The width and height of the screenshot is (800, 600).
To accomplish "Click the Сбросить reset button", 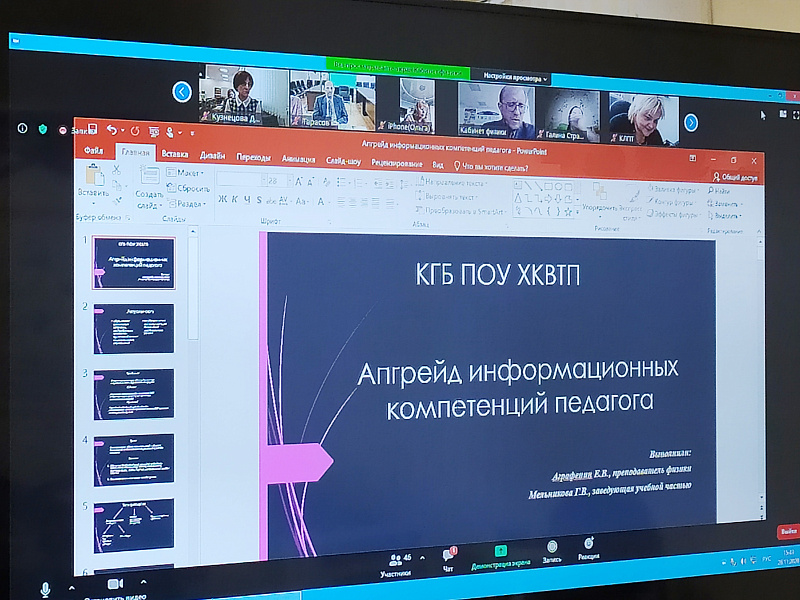I will pos(188,188).
